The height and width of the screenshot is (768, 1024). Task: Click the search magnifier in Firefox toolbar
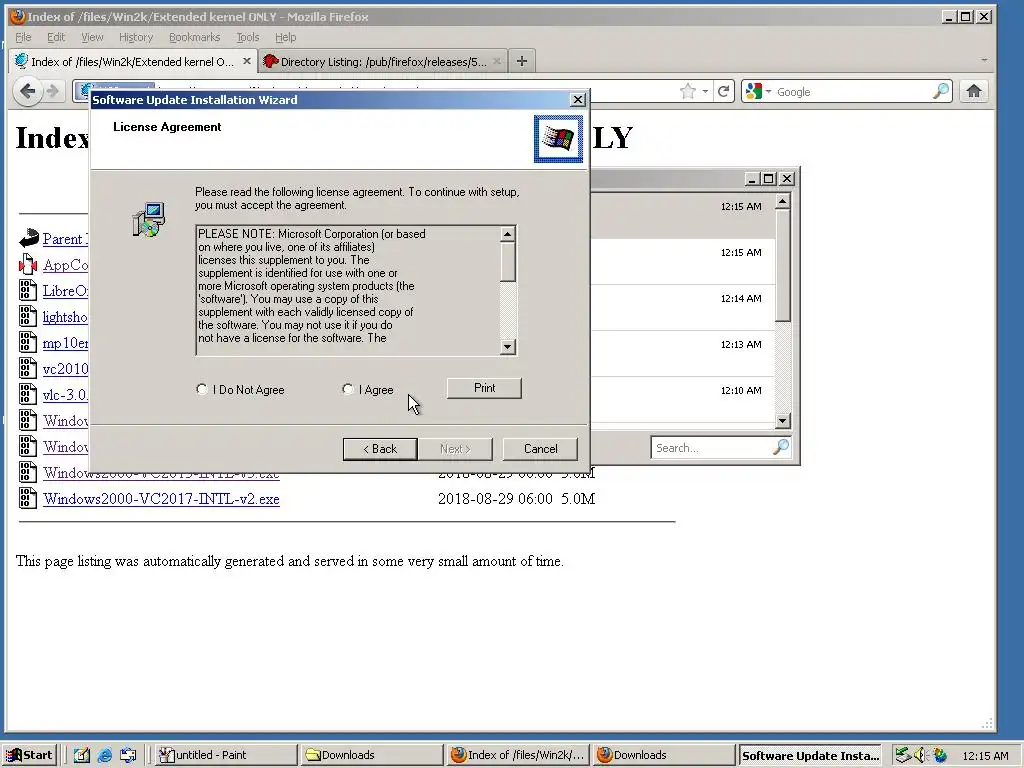(940, 91)
